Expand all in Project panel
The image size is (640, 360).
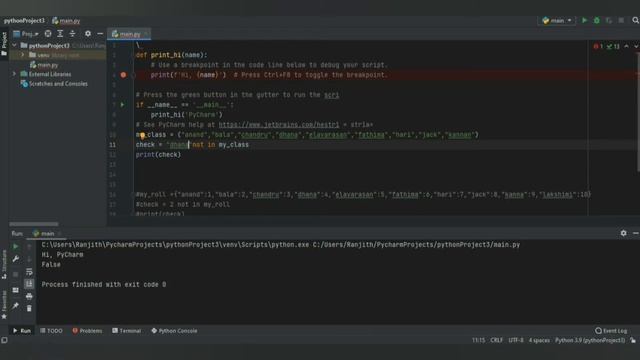(60, 34)
